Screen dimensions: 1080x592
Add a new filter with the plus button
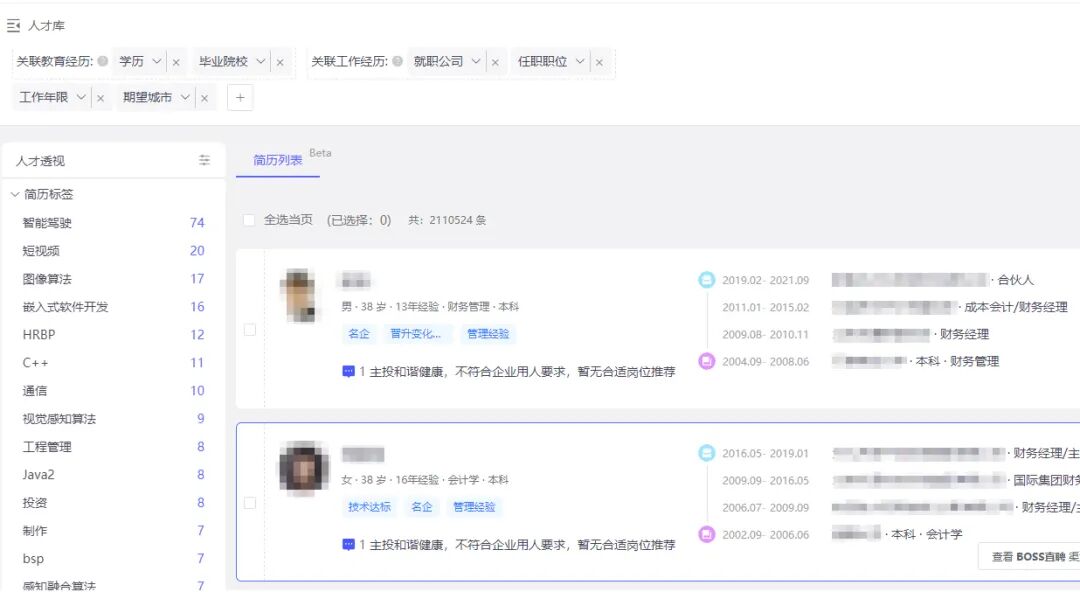240,98
